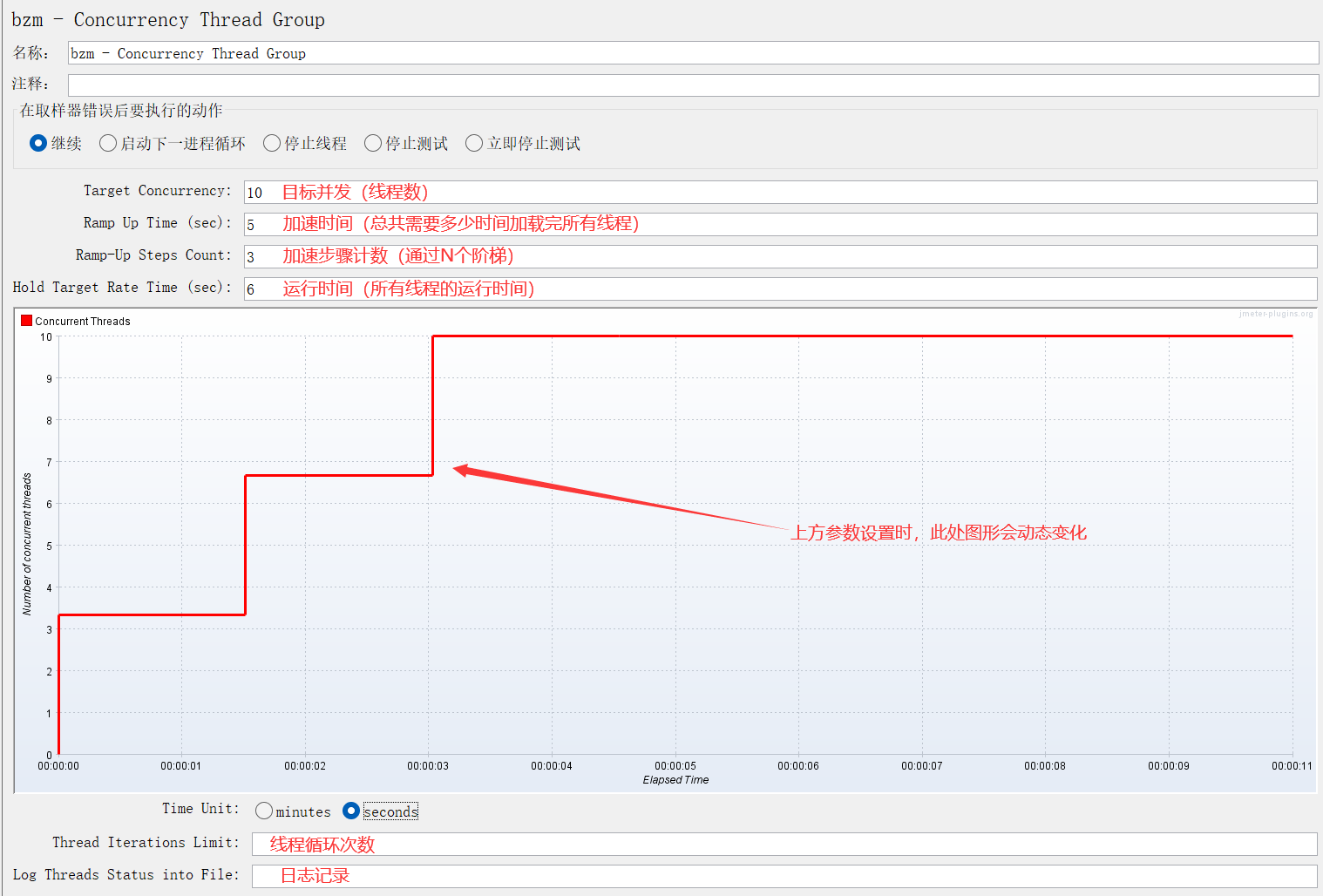The image size is (1323, 896).
Task: Click the 在取样器错误后要执行的动作 group title
Action: [121, 111]
